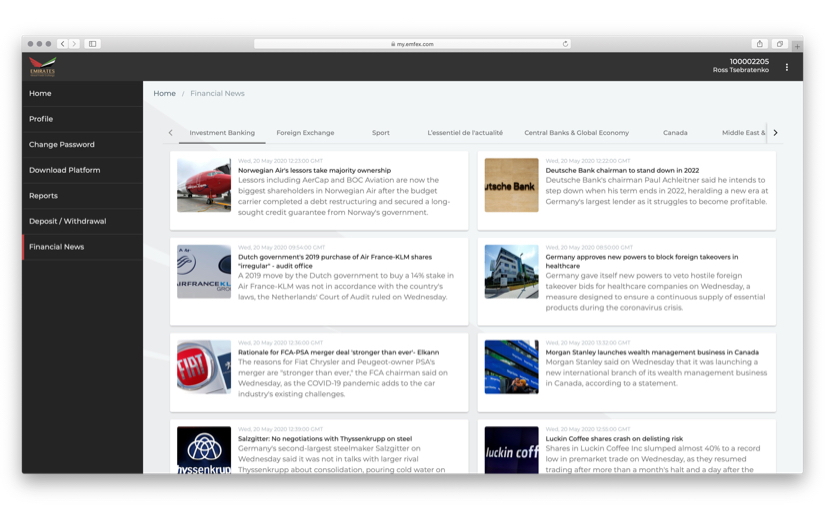Open Profile in the sidebar

click(x=82, y=119)
